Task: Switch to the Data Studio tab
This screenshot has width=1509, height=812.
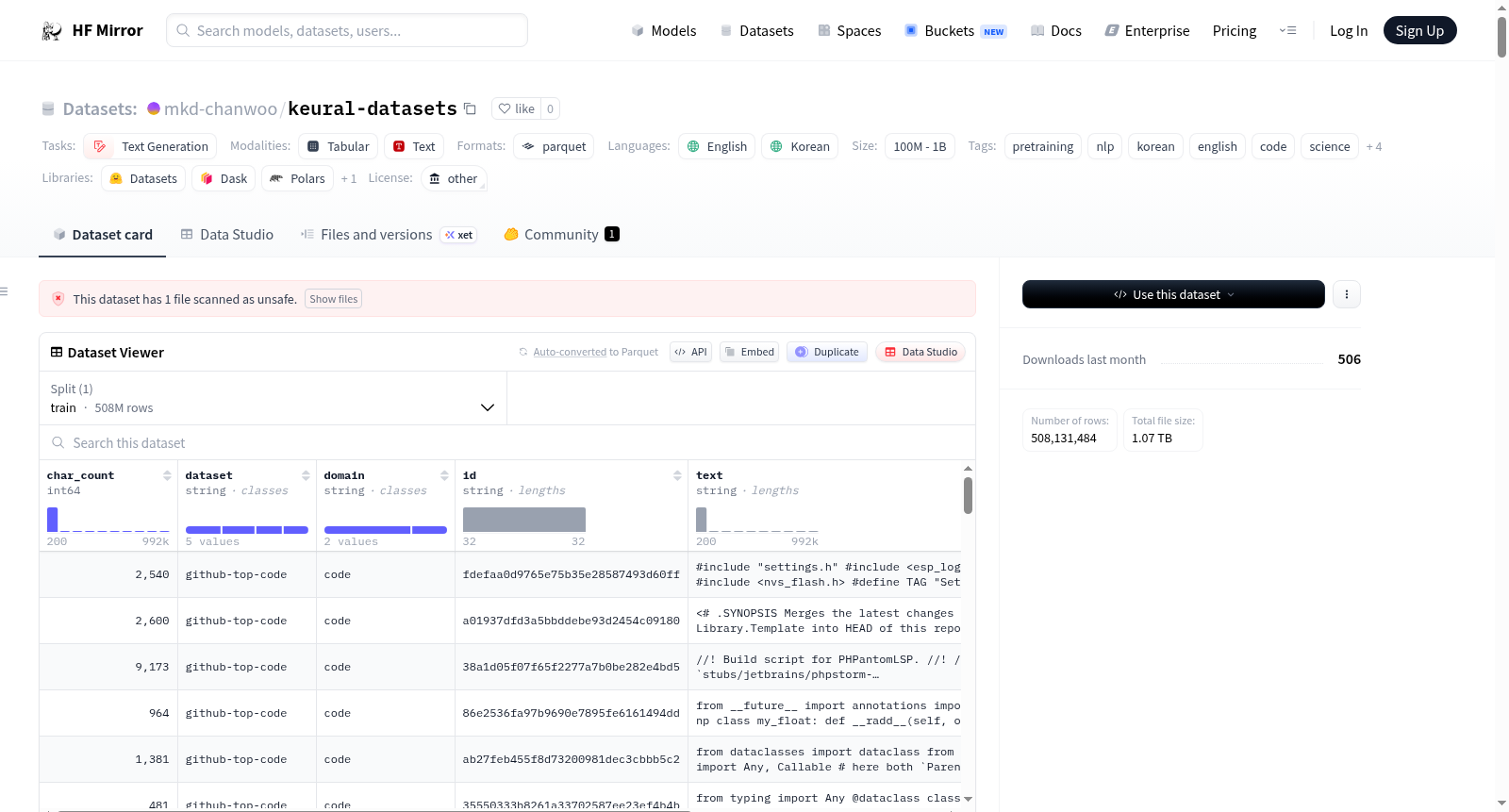Action: [227, 234]
